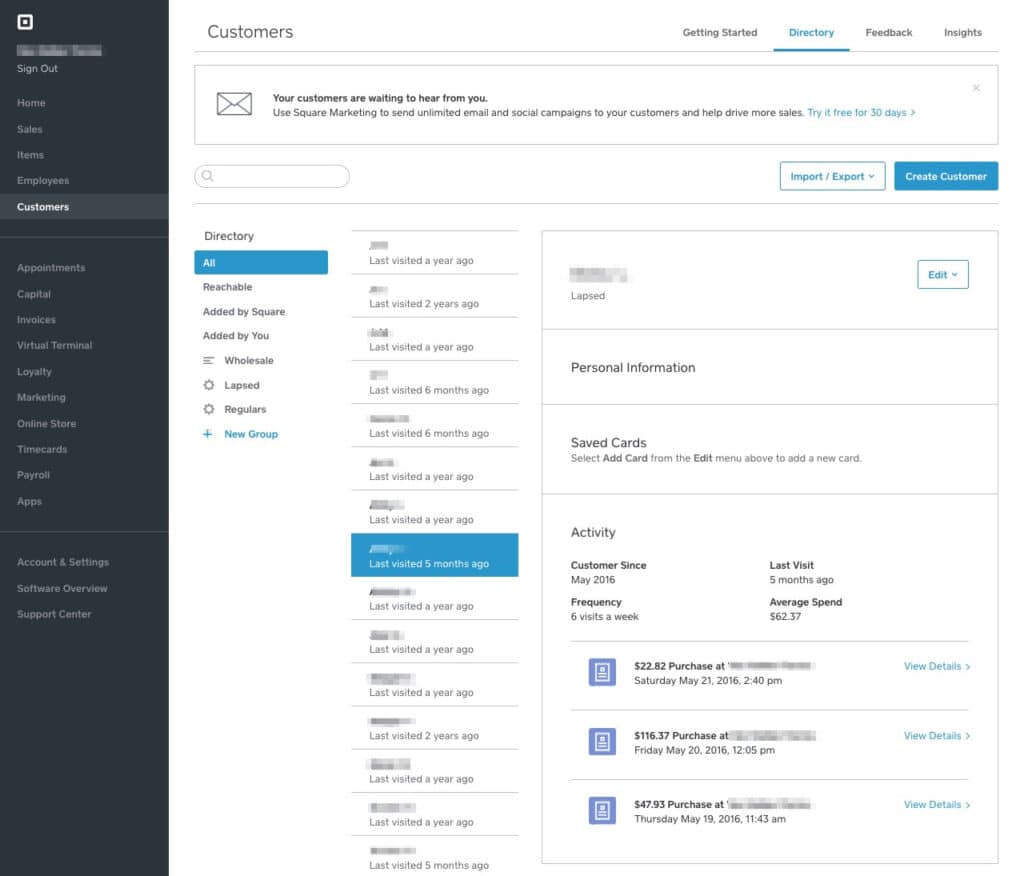Go to the Getting Started tab
Screen dimensions: 1024x876
click(720, 32)
